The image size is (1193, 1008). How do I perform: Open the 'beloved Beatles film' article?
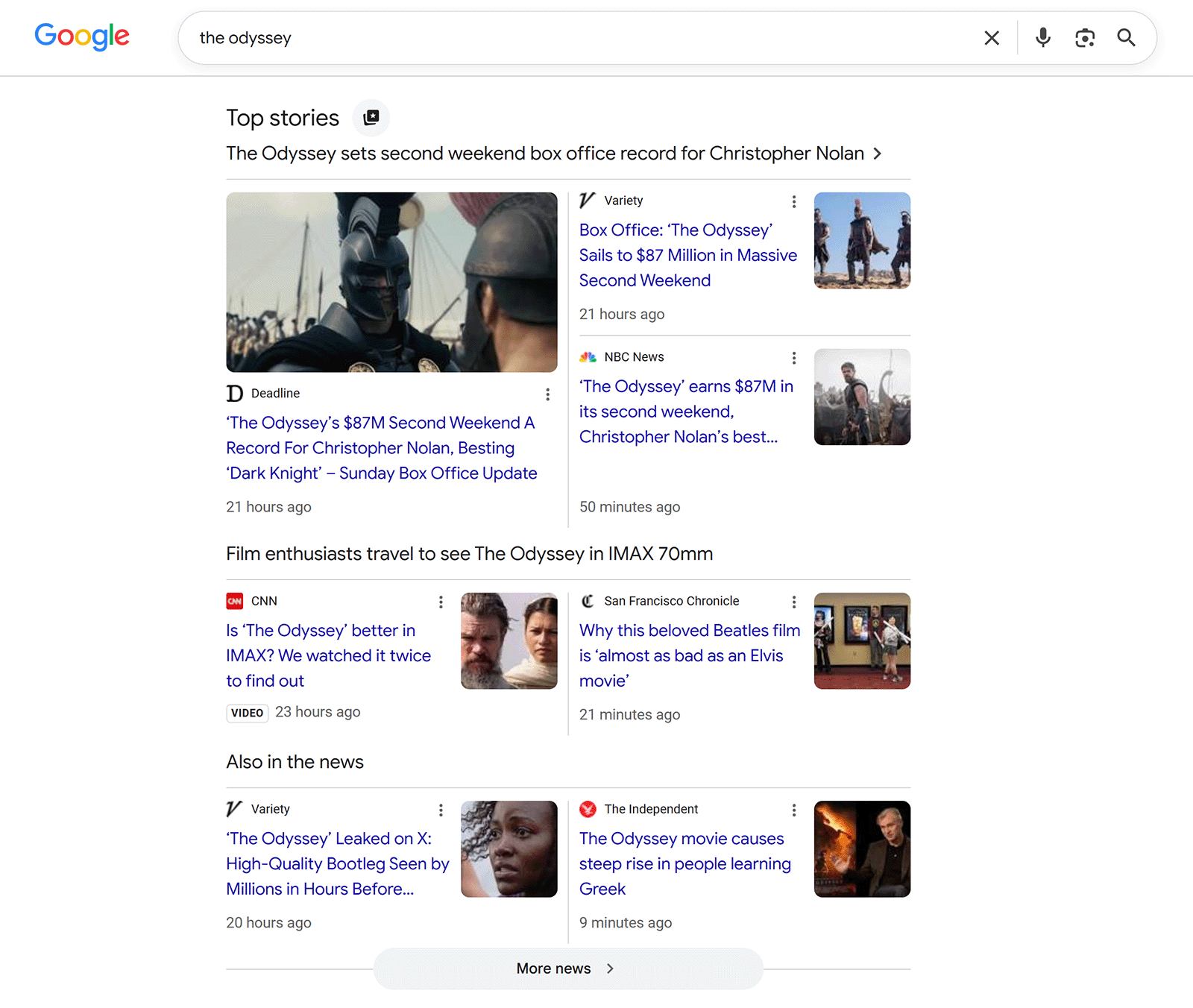point(690,655)
